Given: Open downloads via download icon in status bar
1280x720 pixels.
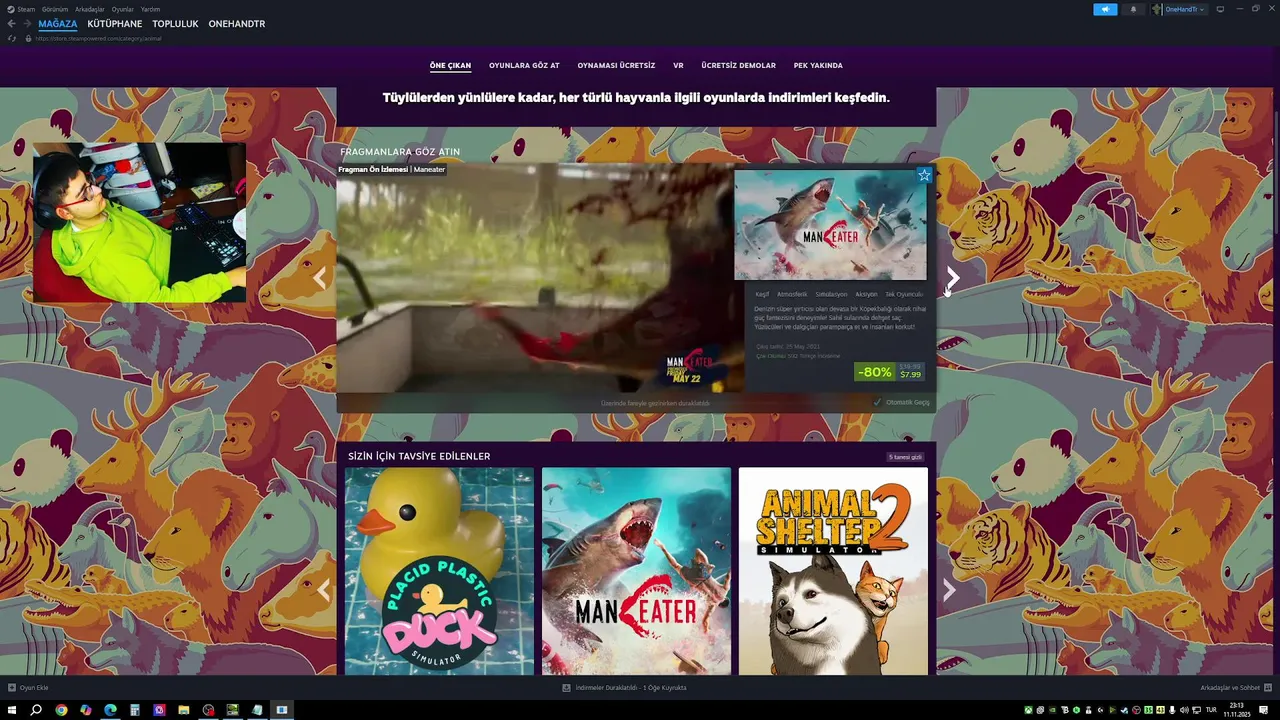Looking at the screenshot, I should (566, 688).
